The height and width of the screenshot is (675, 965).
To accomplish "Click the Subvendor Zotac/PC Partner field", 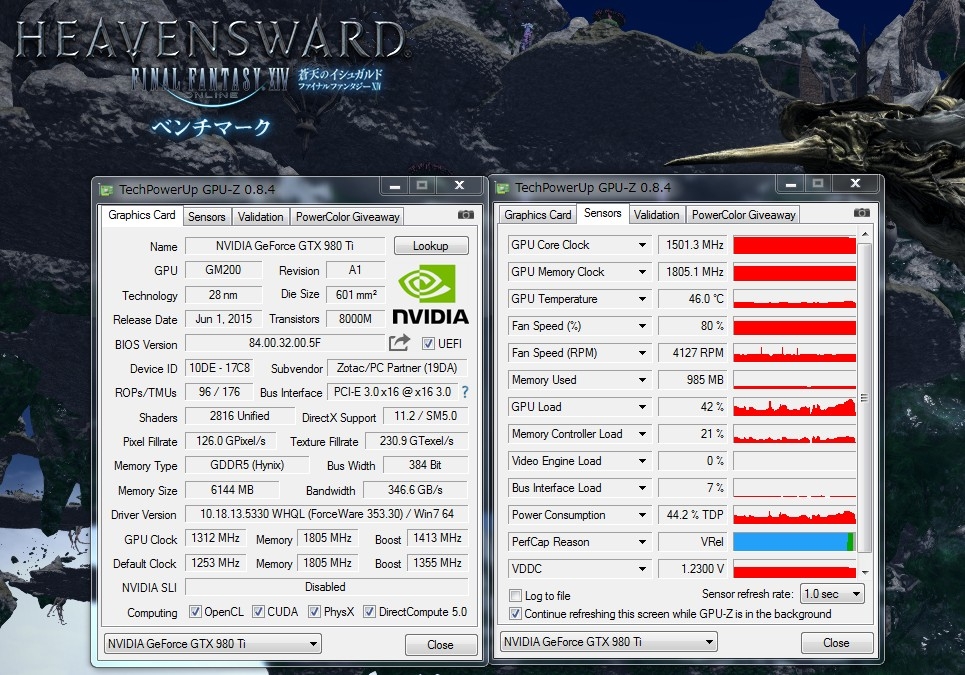I will pyautogui.click(x=397, y=368).
